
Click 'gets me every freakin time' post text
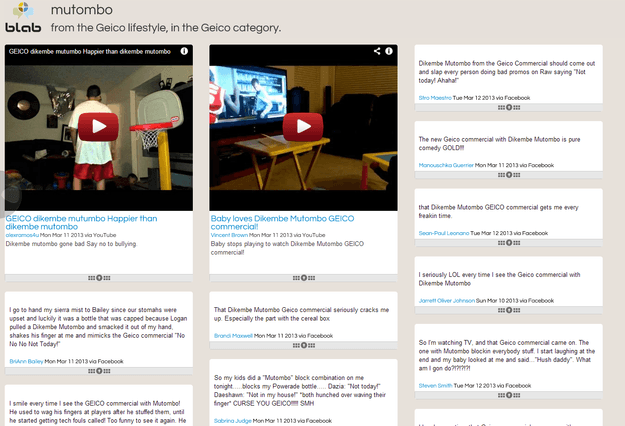click(498, 212)
